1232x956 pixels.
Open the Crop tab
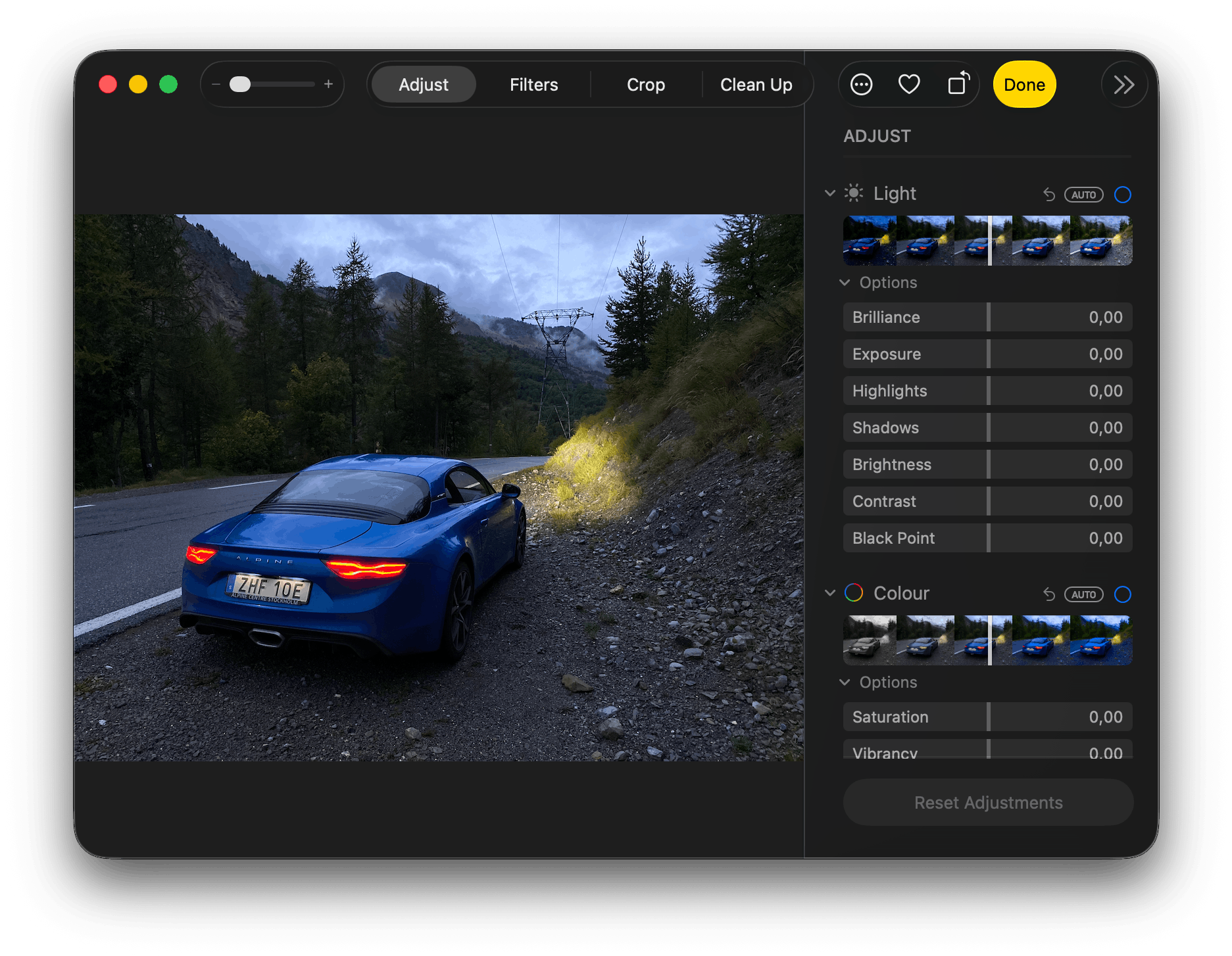(x=645, y=85)
